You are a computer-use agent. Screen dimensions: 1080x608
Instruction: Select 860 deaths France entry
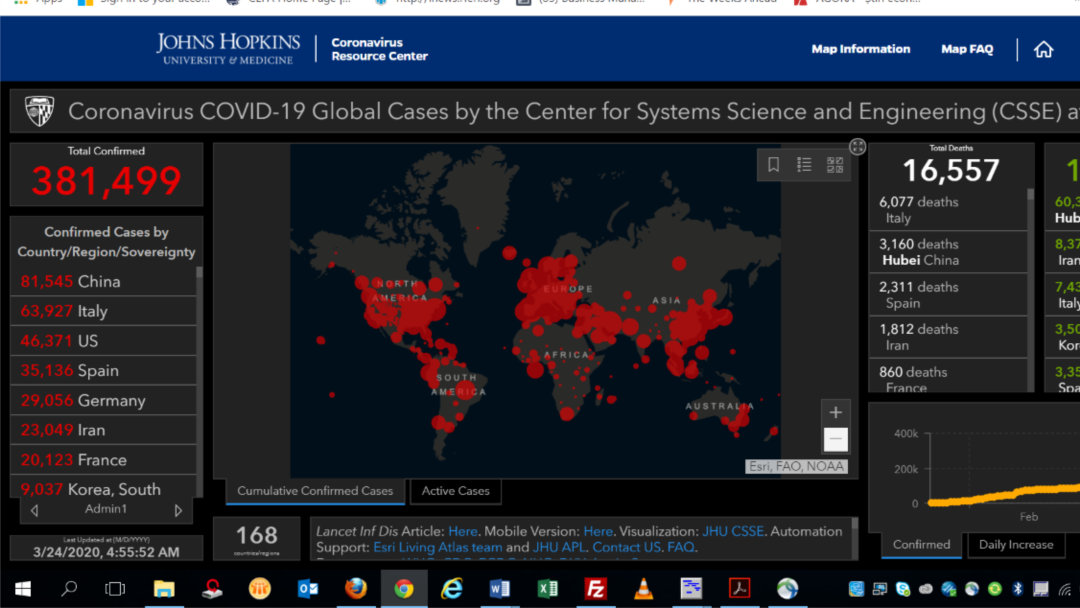[x=948, y=376]
